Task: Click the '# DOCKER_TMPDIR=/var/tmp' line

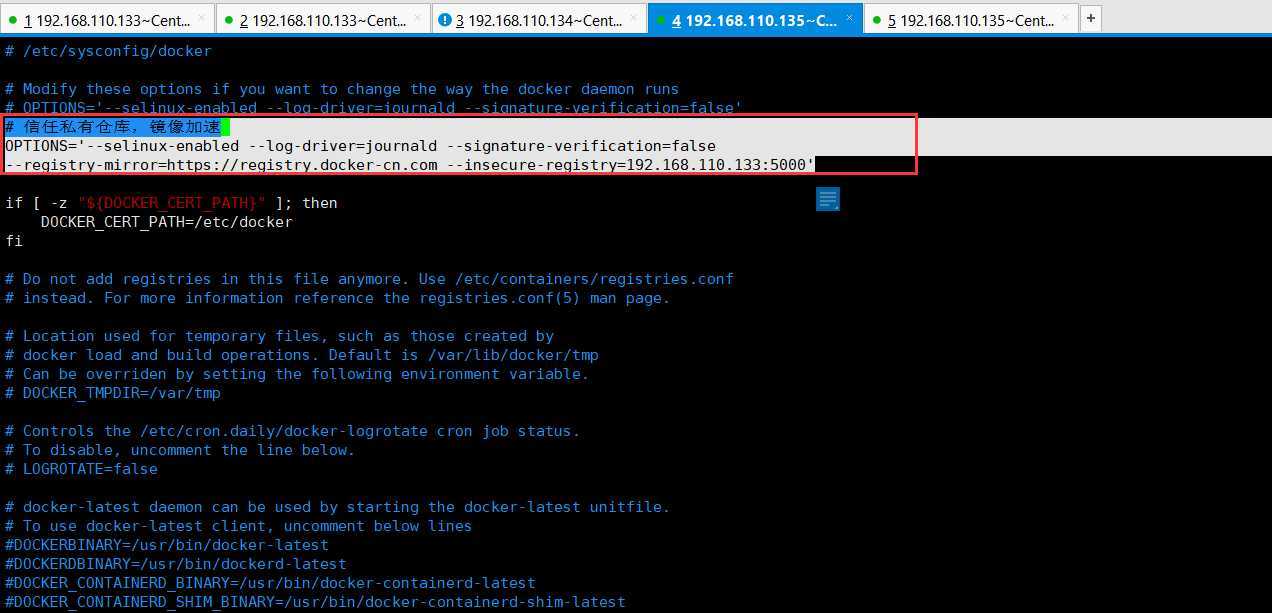Action: pyautogui.click(x=113, y=393)
